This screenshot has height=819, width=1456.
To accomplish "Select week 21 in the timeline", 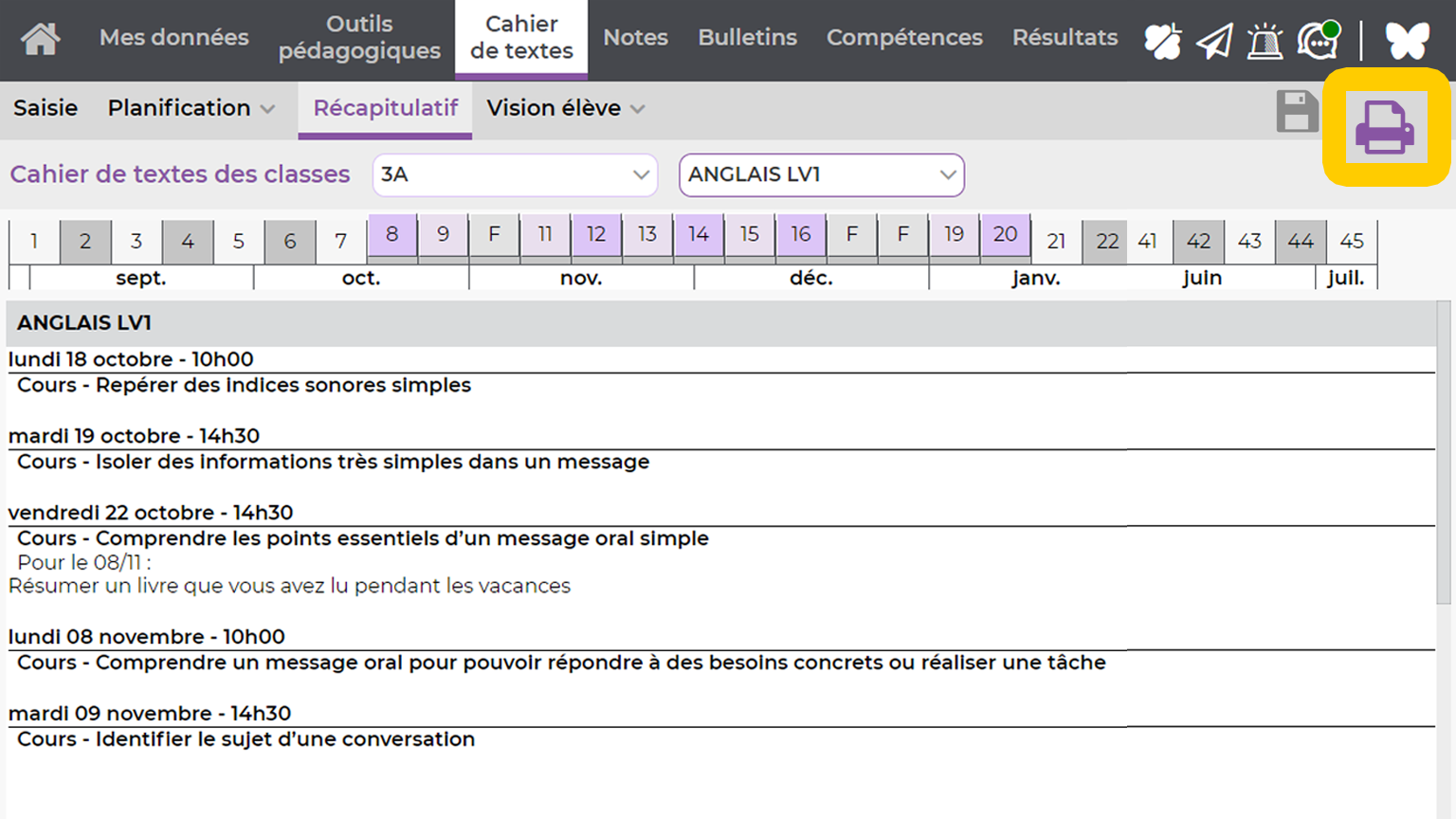I will [1057, 242].
